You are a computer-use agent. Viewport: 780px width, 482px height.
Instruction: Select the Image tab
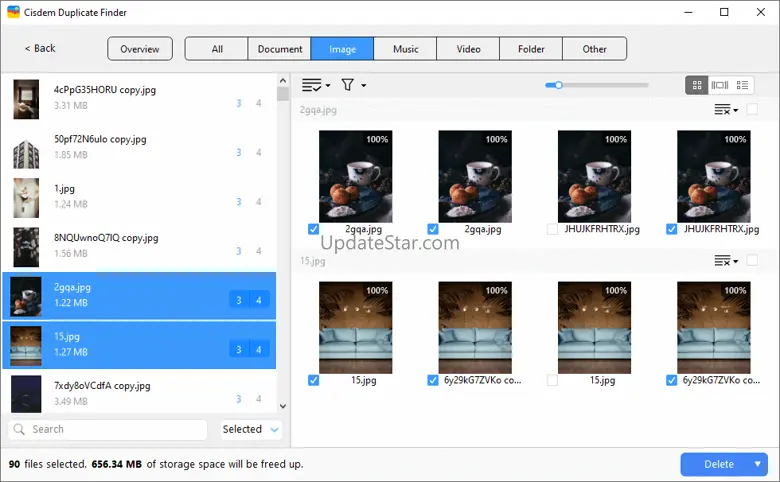342,49
